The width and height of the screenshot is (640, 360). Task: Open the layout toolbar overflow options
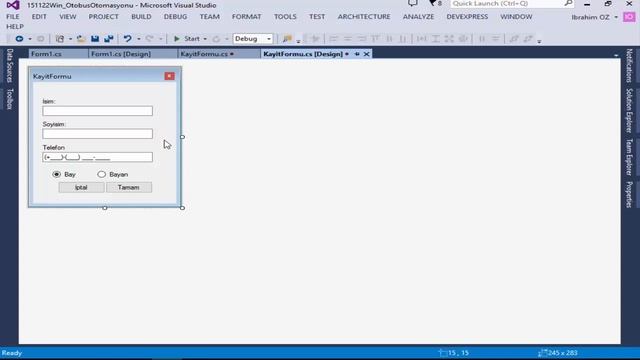pos(539,41)
